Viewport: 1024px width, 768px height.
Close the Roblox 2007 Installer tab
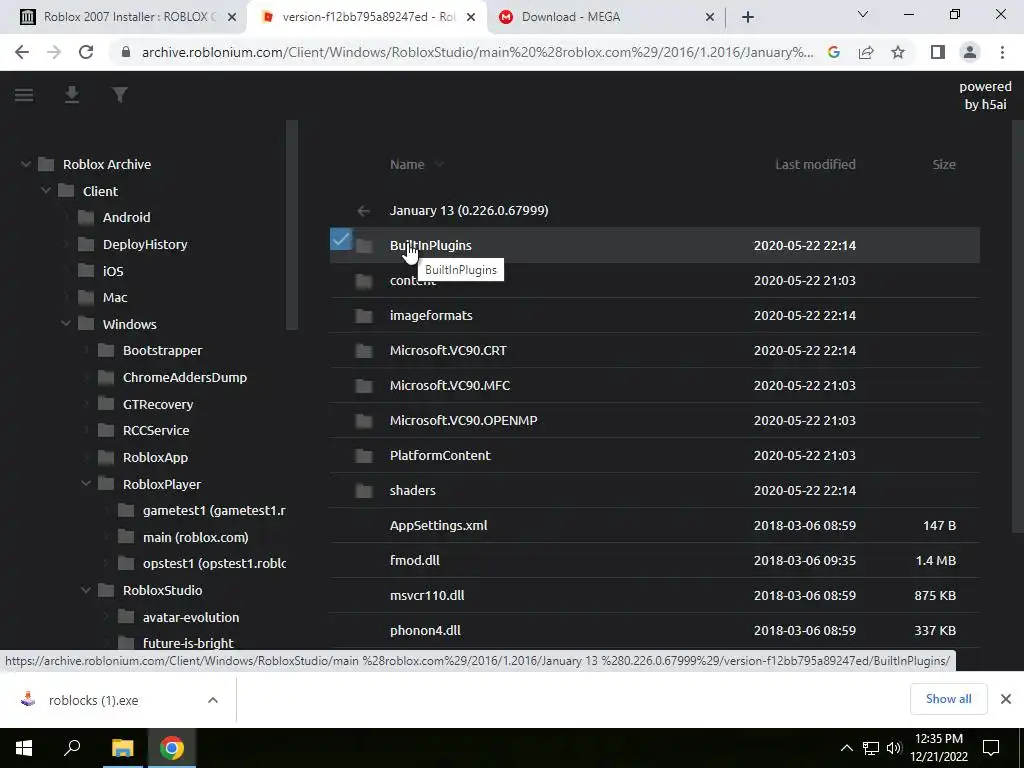tap(232, 18)
